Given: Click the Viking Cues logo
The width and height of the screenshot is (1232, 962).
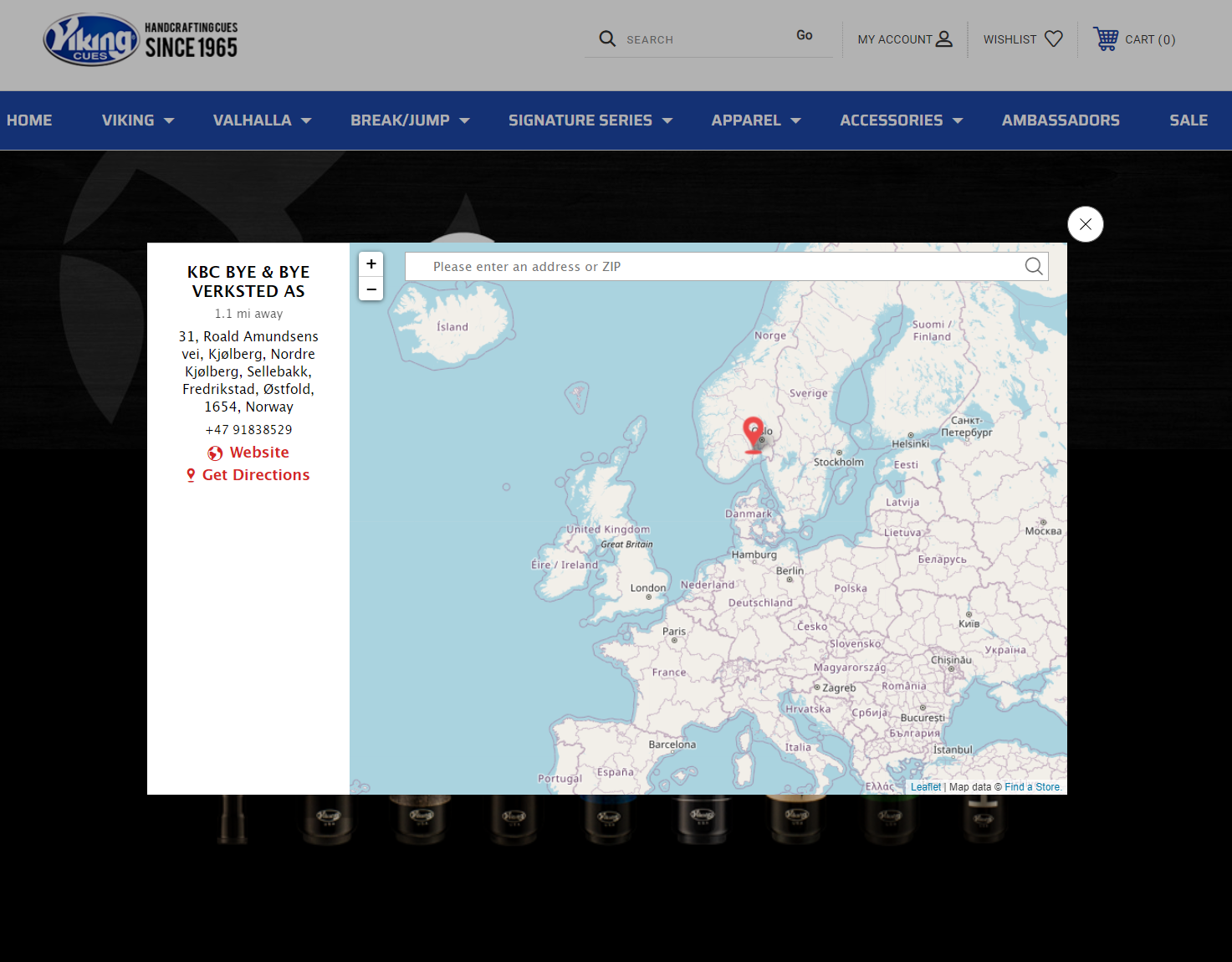Looking at the screenshot, I should pyautogui.click(x=141, y=39).
